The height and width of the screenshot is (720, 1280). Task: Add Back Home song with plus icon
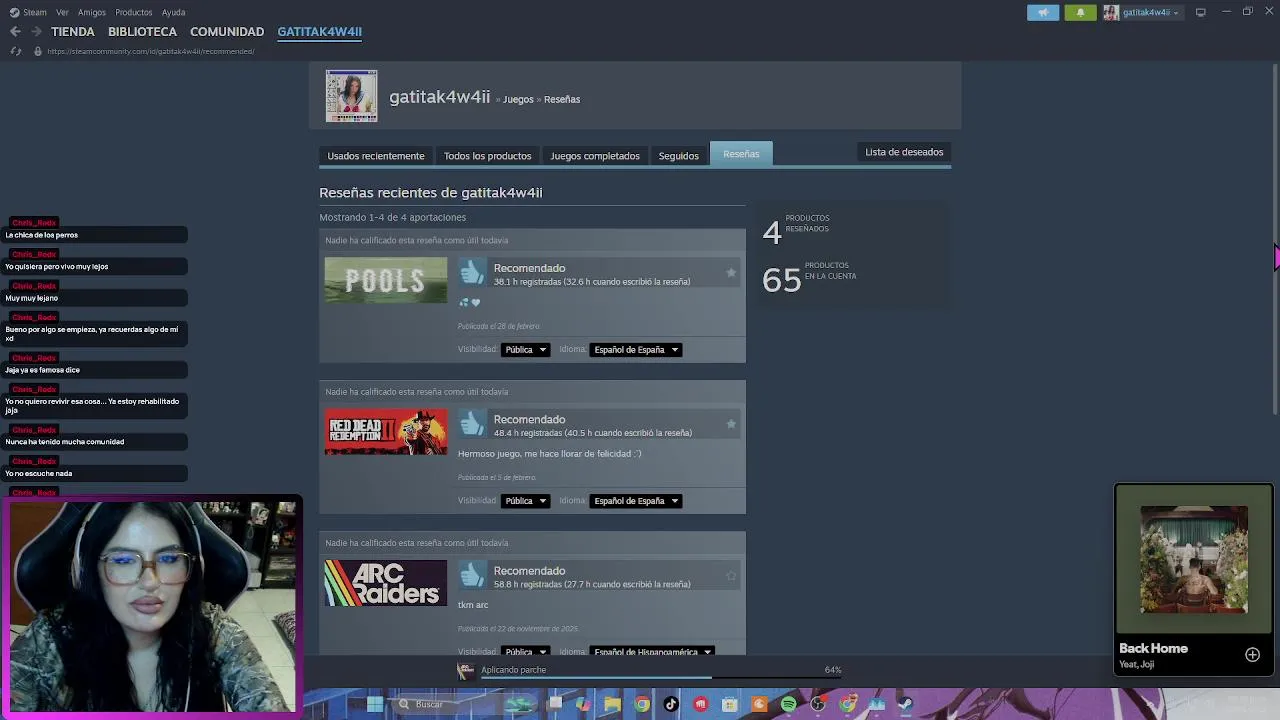coord(1252,655)
